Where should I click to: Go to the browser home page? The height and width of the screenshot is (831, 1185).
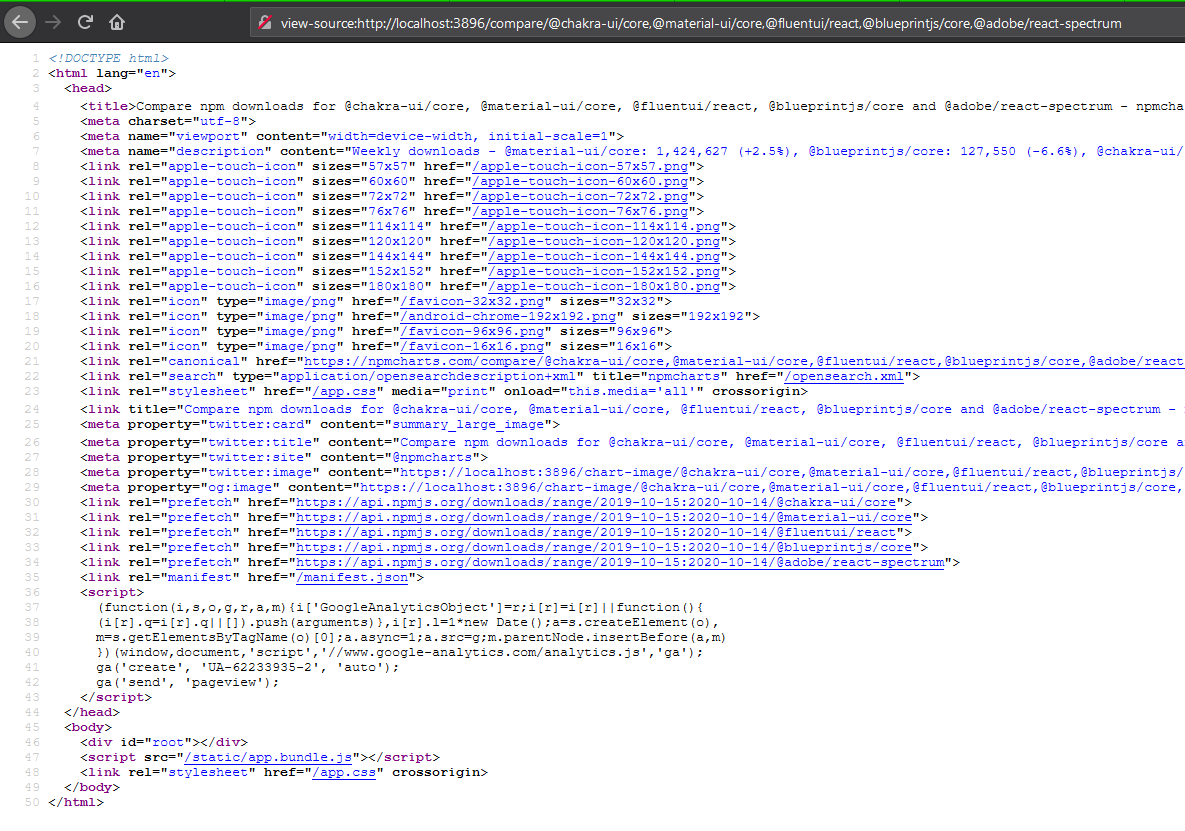click(117, 22)
